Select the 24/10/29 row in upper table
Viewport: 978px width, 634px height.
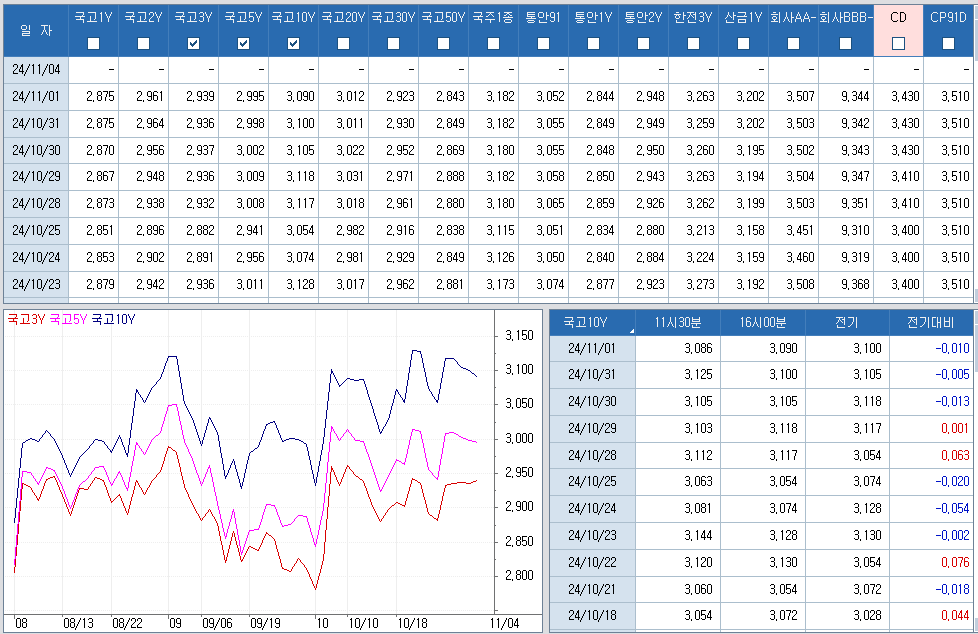click(x=36, y=175)
